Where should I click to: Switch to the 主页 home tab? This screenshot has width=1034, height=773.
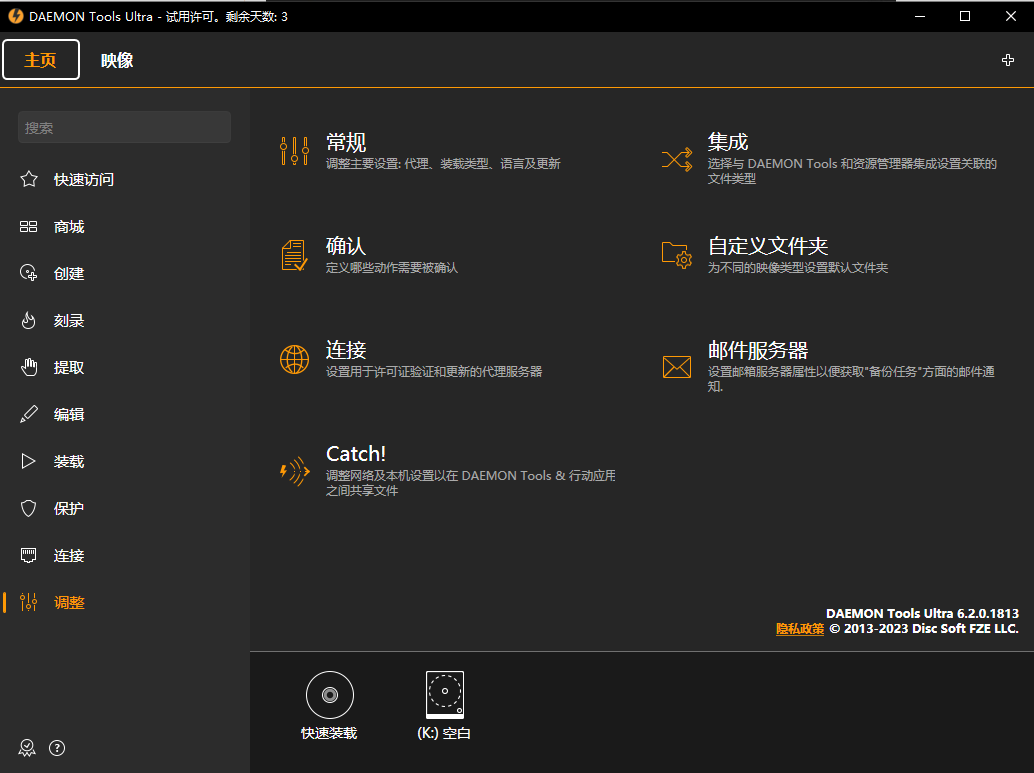tap(40, 60)
